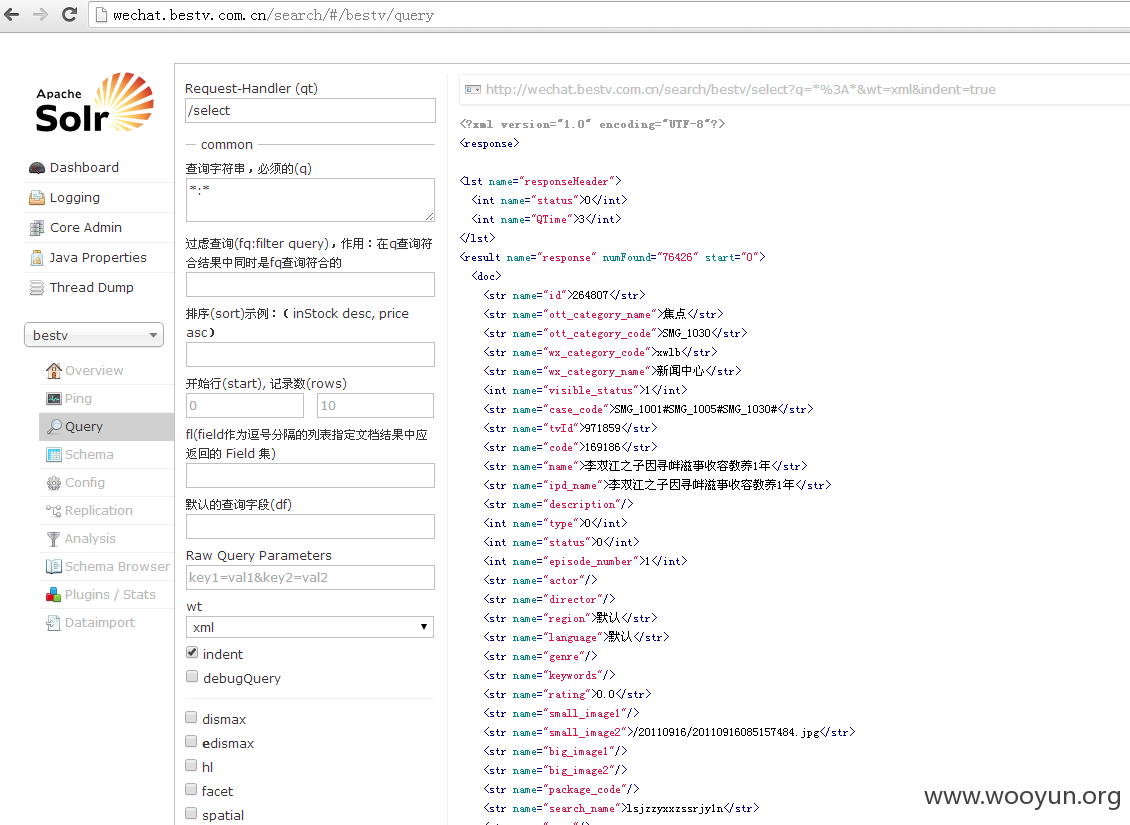Image resolution: width=1130 pixels, height=825 pixels.
Task: Click the Request-Handler field containing /select
Action: [310, 110]
